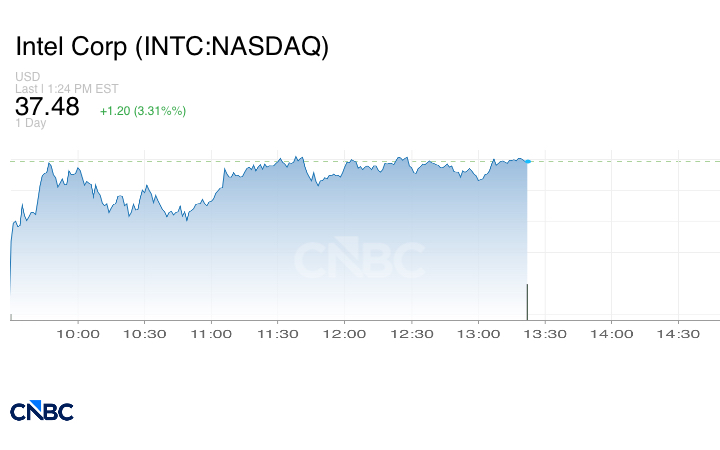The image size is (720, 450).
Task: Click the CNBC logo at bottom left
Action: click(x=42, y=410)
